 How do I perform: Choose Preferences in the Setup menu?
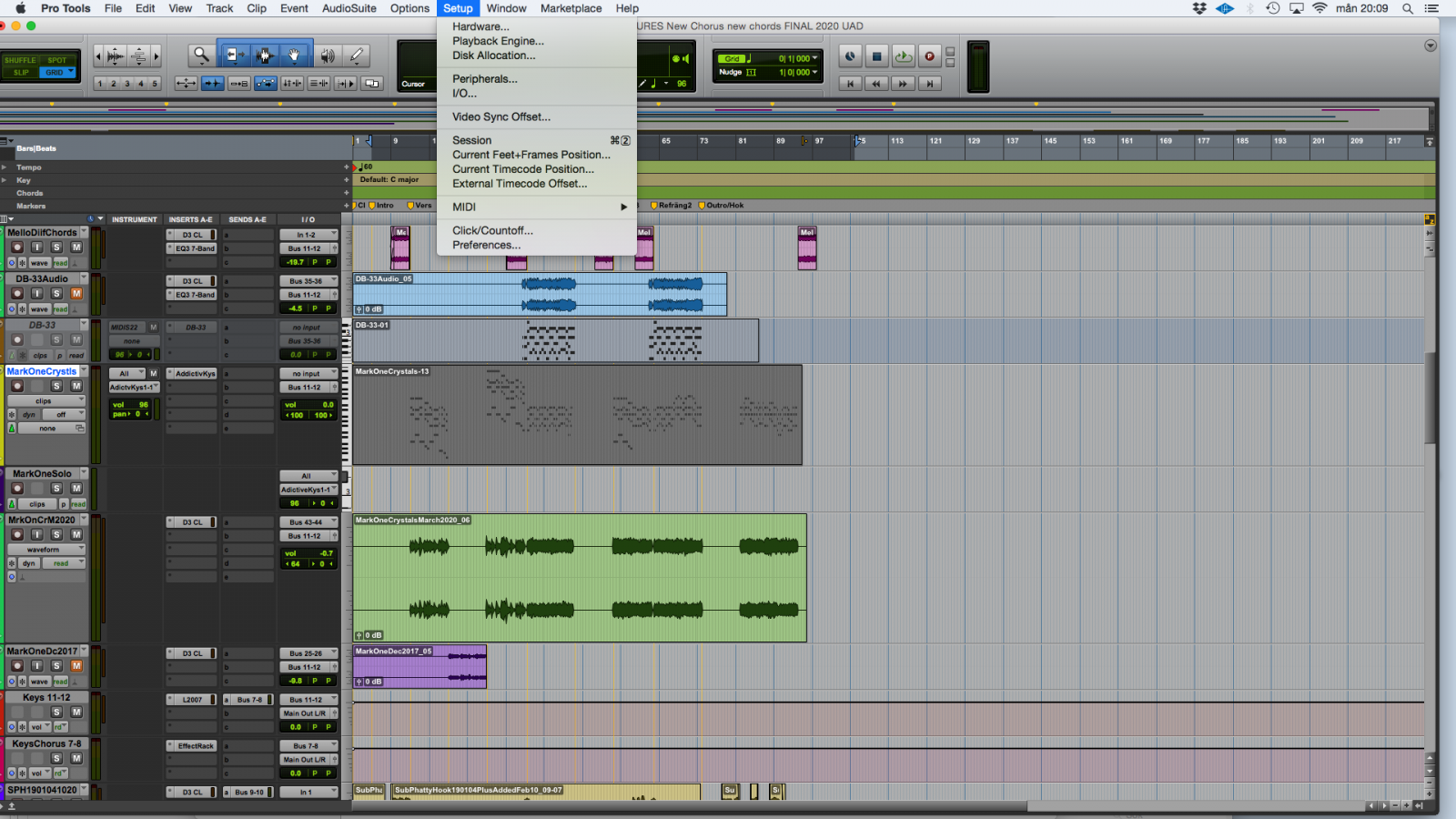pyautogui.click(x=486, y=245)
